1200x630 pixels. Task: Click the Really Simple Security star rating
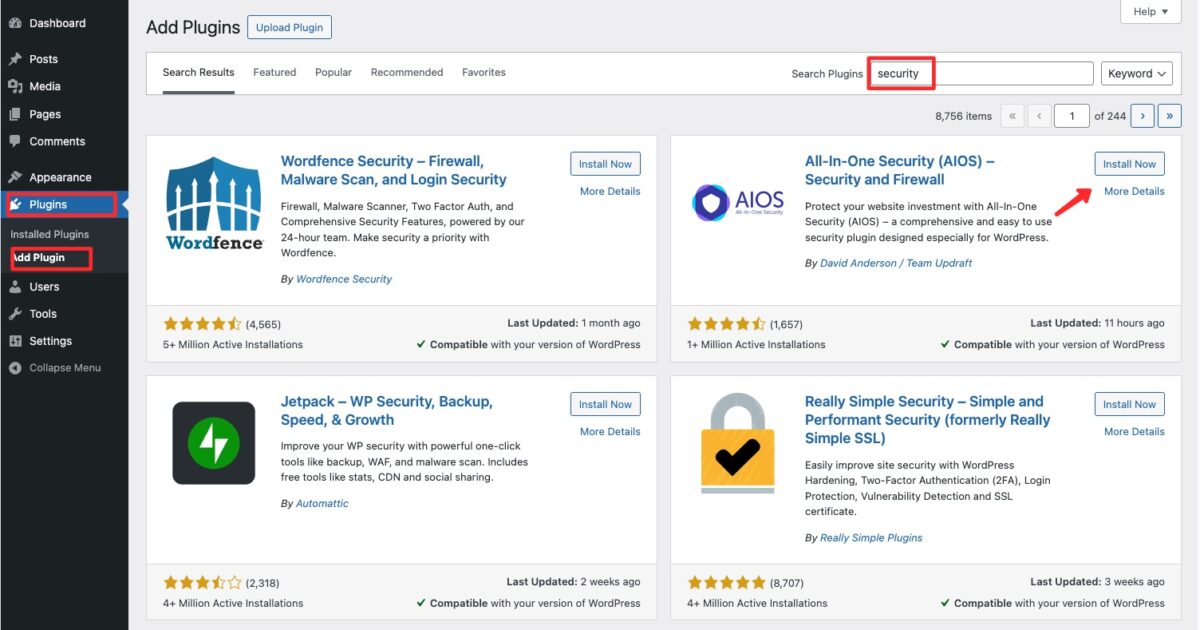(726, 582)
